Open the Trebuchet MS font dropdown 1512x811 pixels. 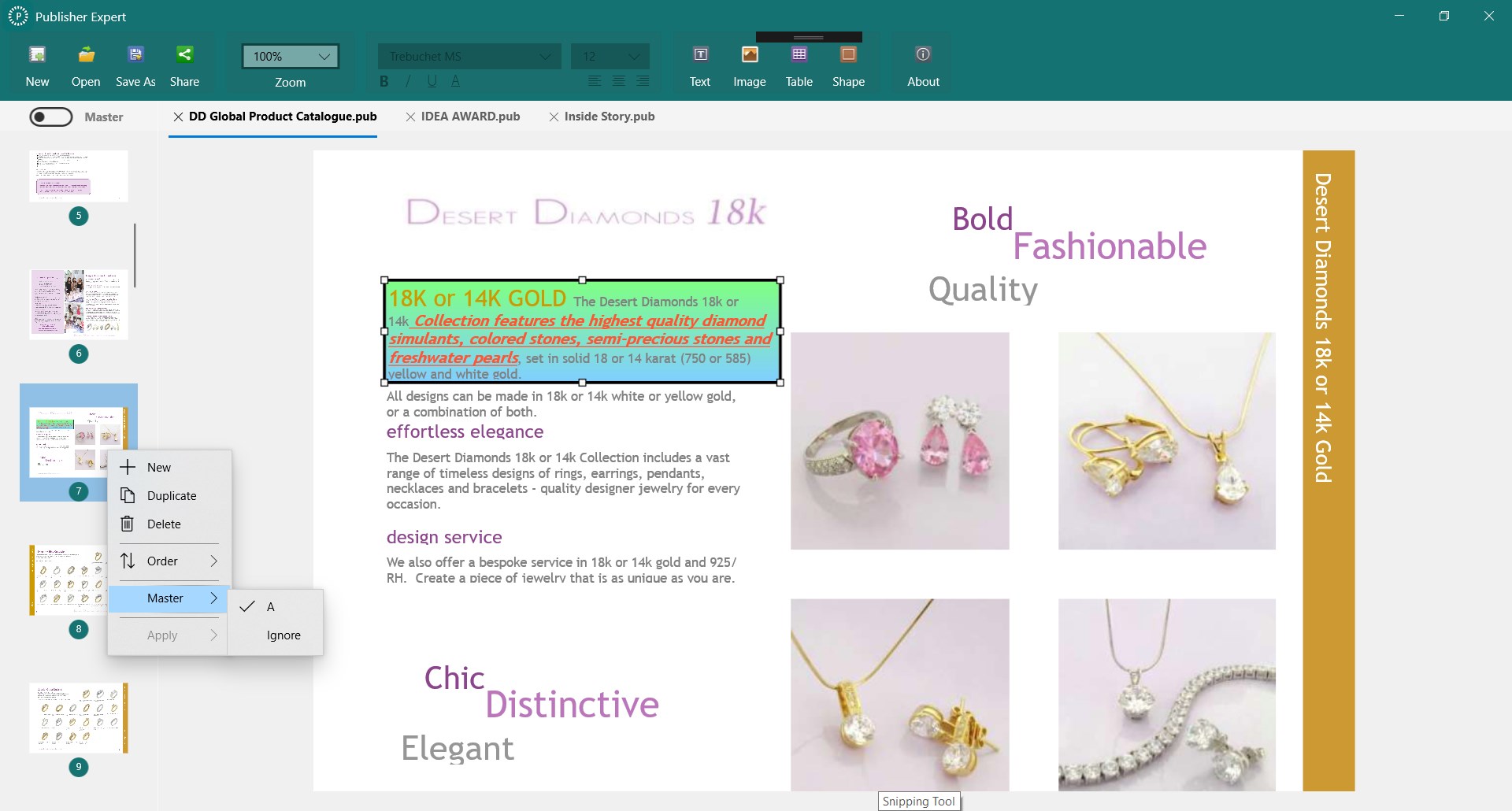[469, 57]
